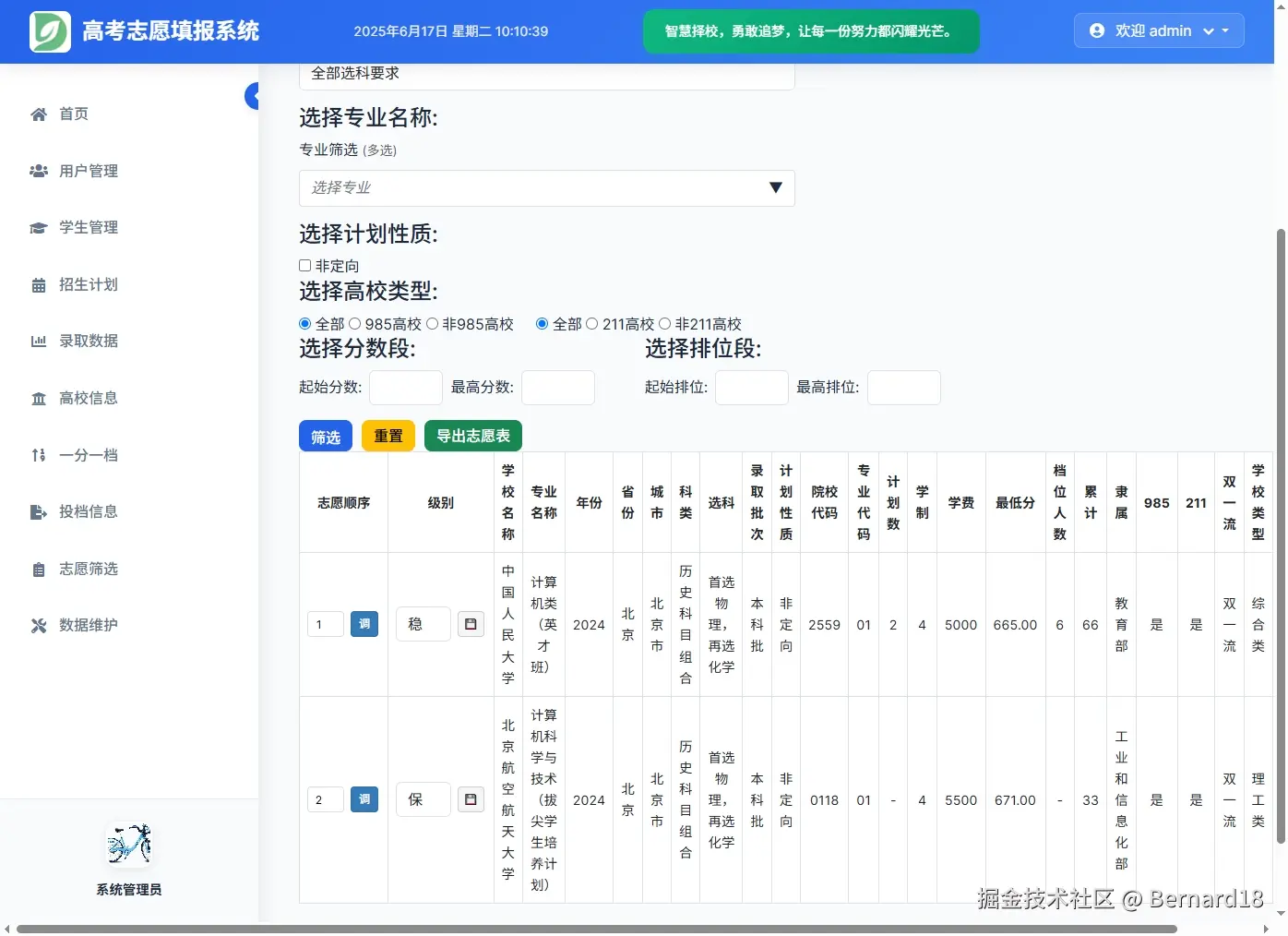Click the yellow 重置 button
Screen dimensions: 1288x936
point(388,436)
